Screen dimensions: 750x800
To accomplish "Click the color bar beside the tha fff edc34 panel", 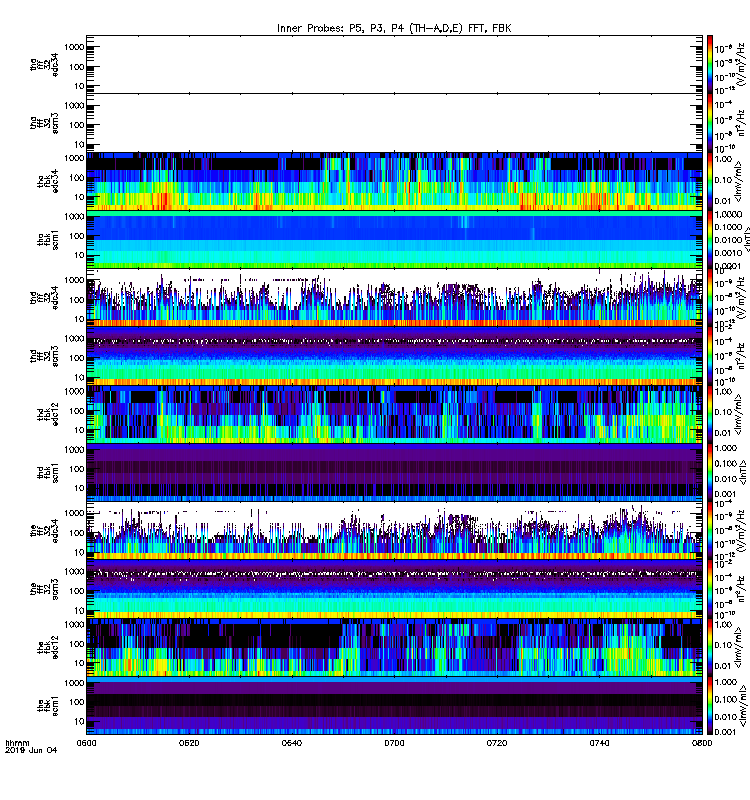I will click(x=710, y=65).
